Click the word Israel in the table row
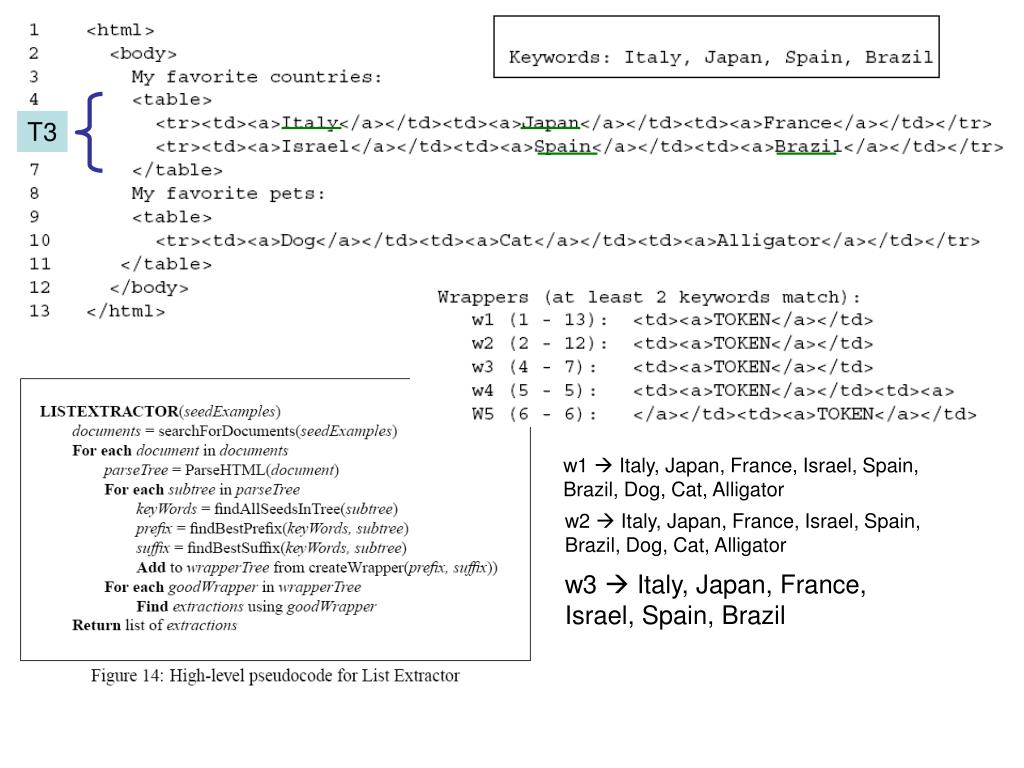 [315, 146]
